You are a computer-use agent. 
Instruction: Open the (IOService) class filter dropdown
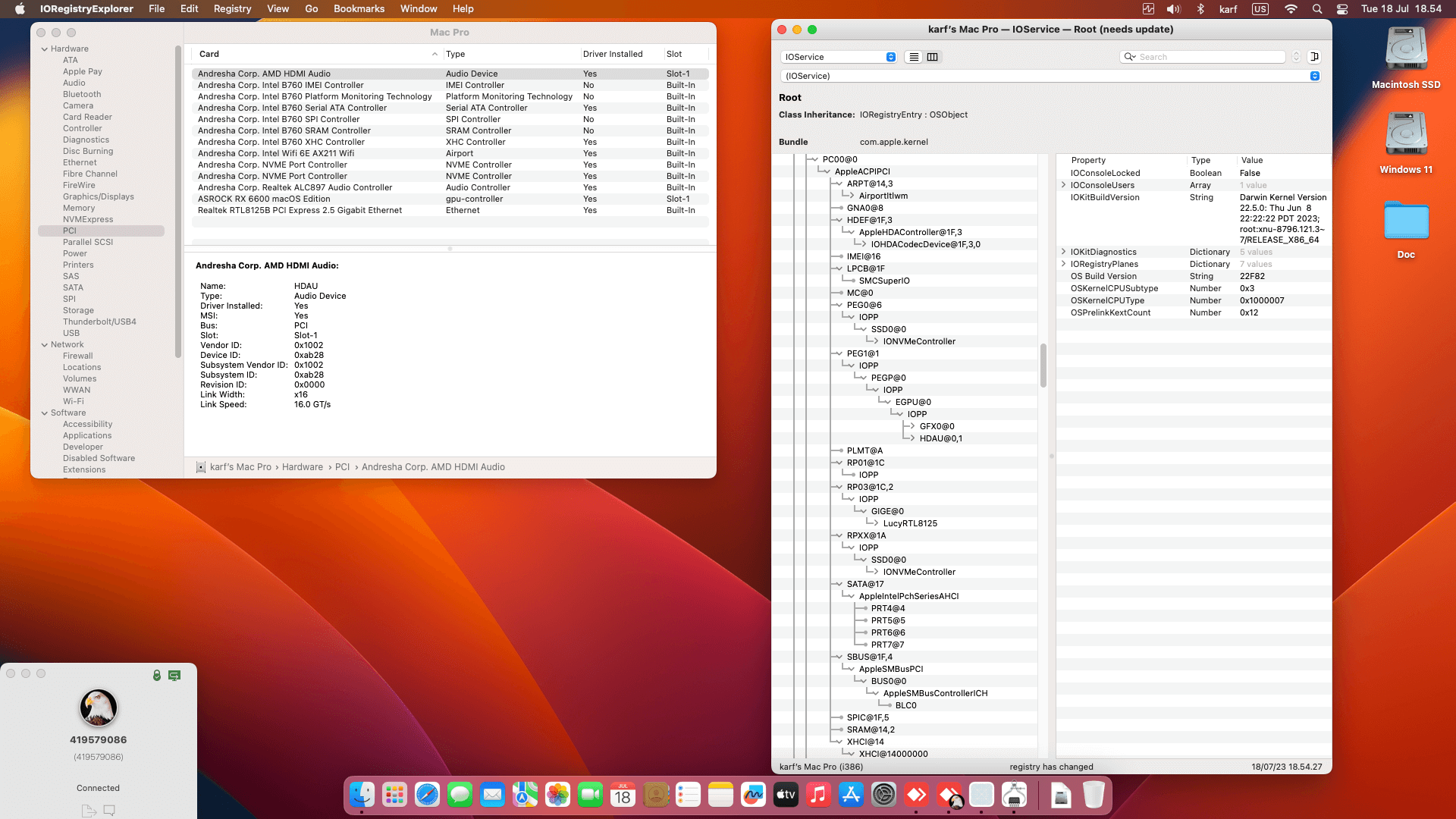click(1050, 76)
